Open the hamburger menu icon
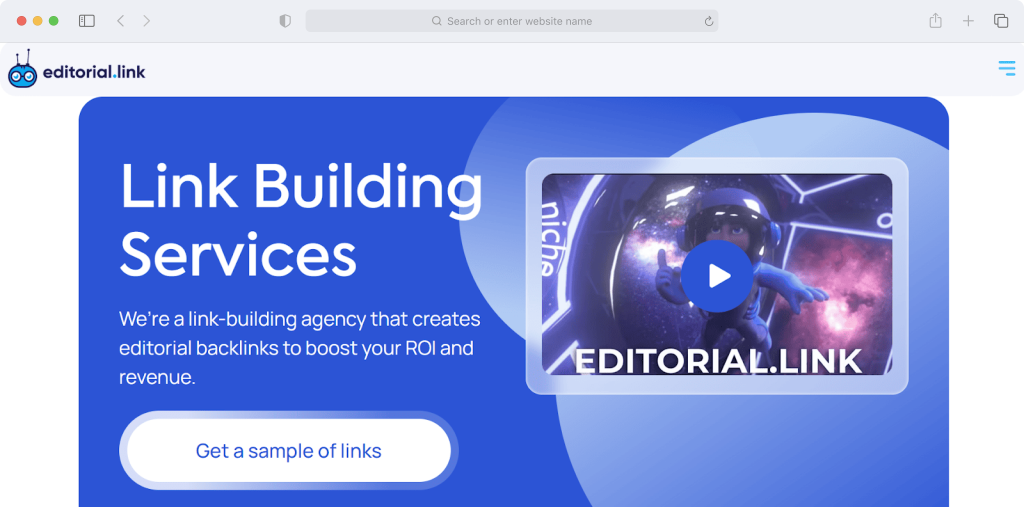This screenshot has width=1024, height=507. [x=1006, y=68]
